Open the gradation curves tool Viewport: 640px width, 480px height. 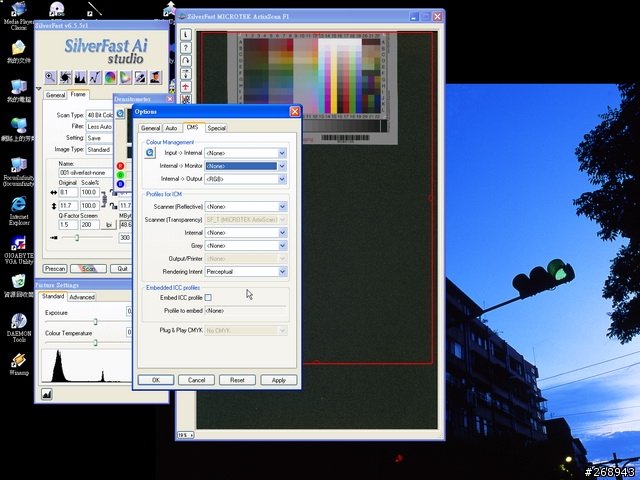point(96,77)
